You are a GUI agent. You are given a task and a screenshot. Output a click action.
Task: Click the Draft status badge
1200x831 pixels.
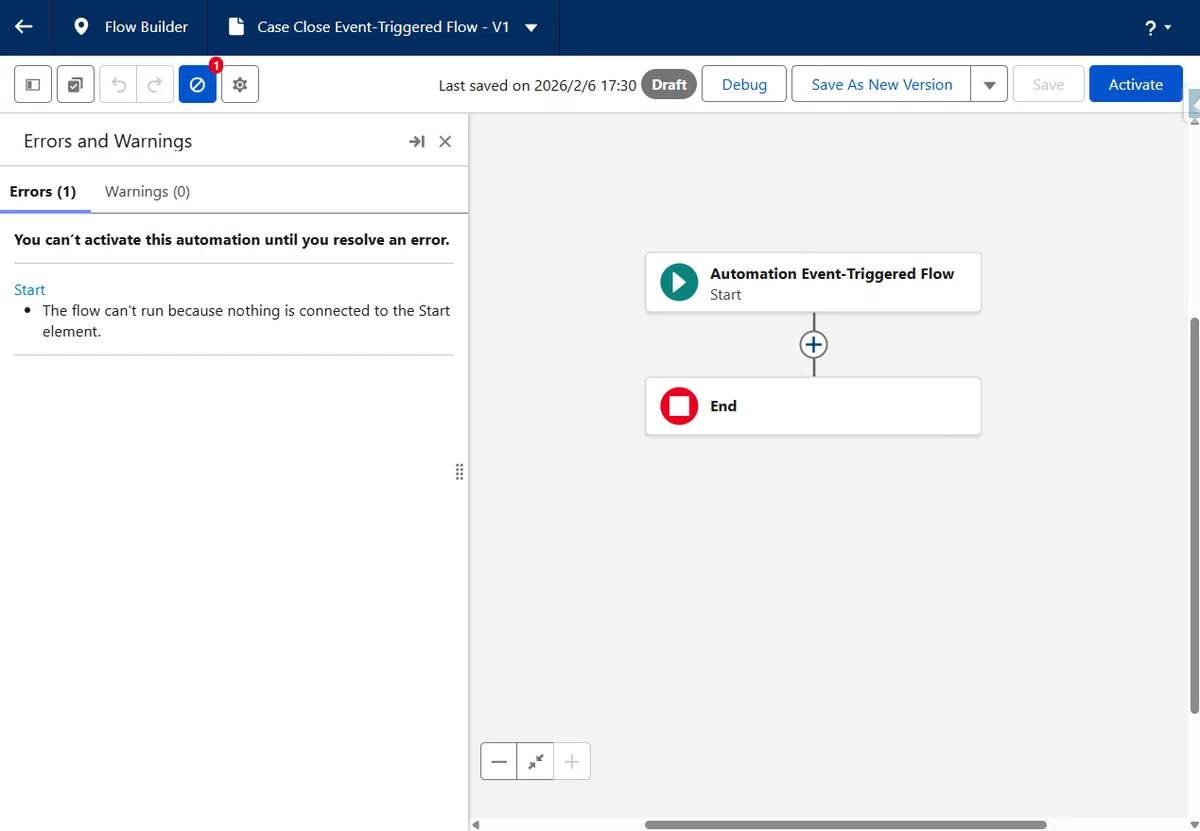coord(669,84)
